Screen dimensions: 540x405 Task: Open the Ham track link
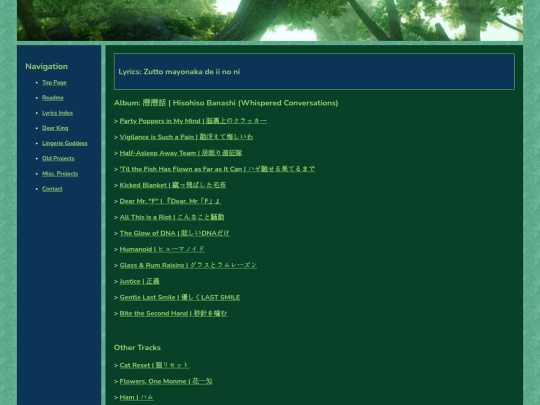pyautogui.click(x=136, y=397)
